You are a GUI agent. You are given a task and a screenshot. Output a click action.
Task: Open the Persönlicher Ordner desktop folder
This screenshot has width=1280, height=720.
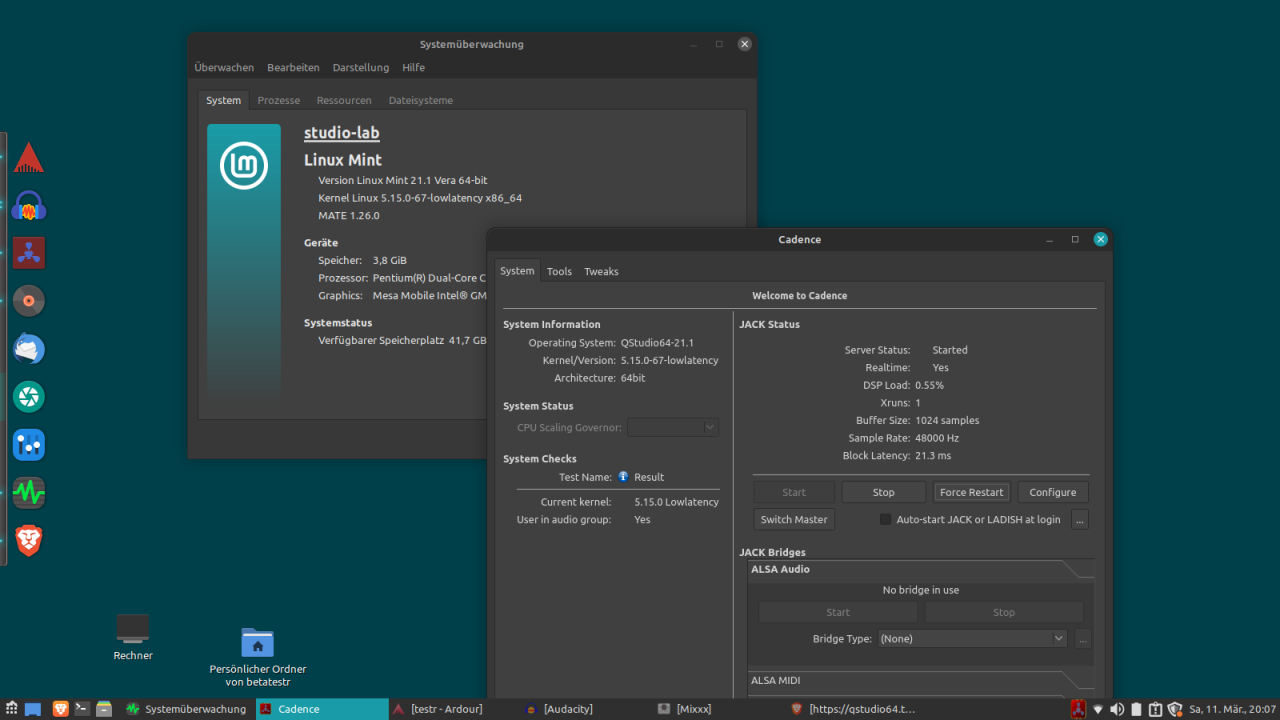257,643
